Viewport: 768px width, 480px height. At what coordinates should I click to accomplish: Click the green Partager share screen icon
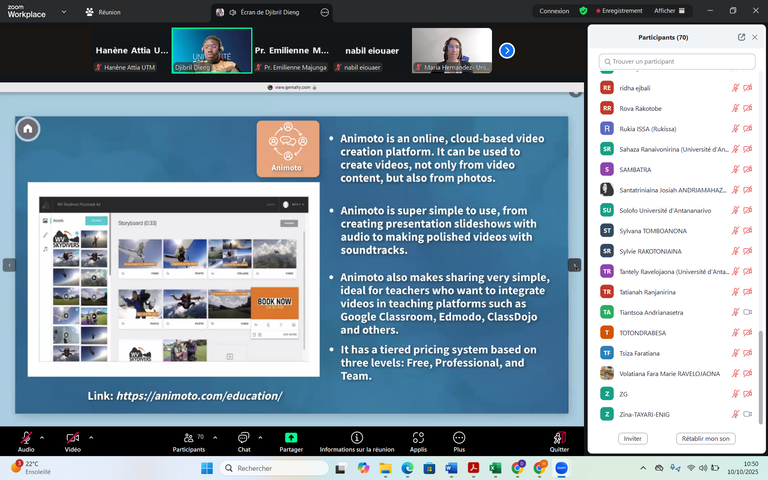coord(291,437)
